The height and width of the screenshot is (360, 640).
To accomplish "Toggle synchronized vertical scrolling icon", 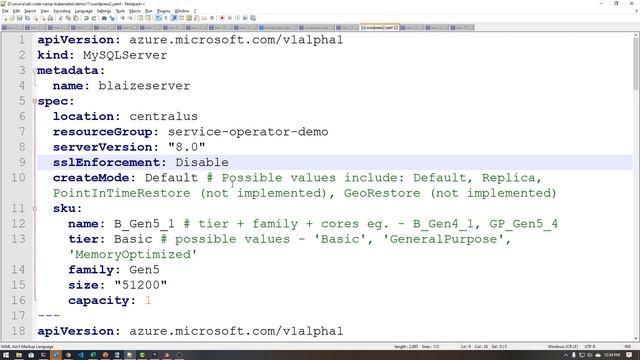I will [140, 18].
